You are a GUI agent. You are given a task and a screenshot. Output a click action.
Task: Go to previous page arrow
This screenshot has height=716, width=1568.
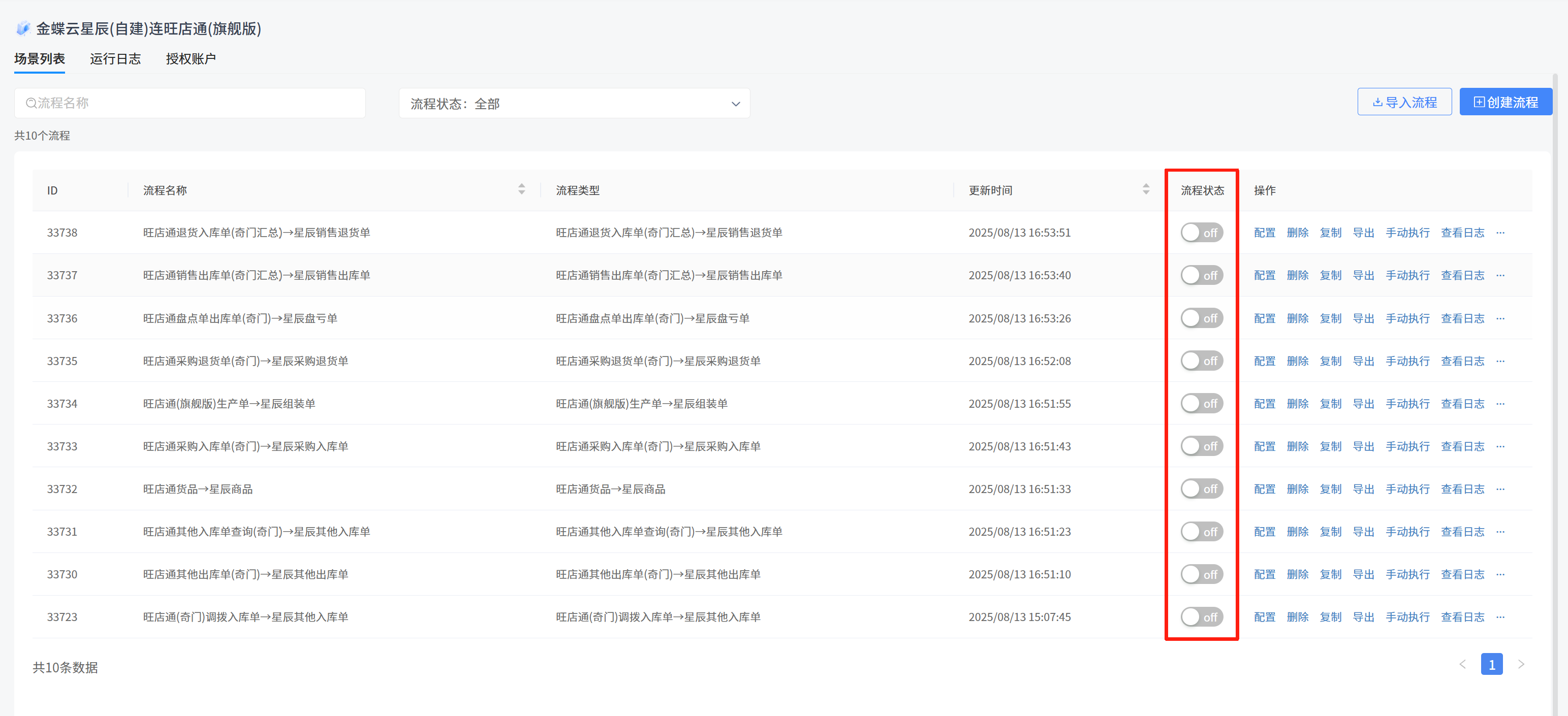click(x=1462, y=664)
